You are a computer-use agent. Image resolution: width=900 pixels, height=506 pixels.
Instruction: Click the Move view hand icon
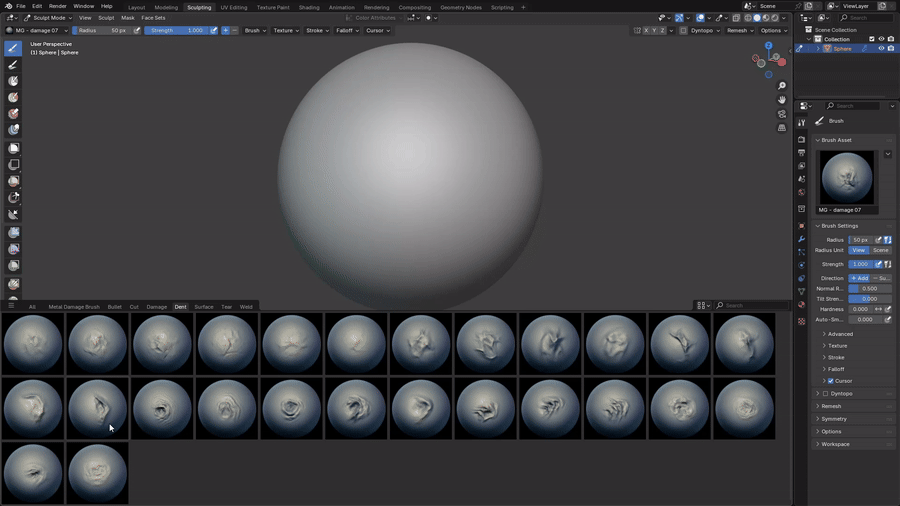coord(782,100)
